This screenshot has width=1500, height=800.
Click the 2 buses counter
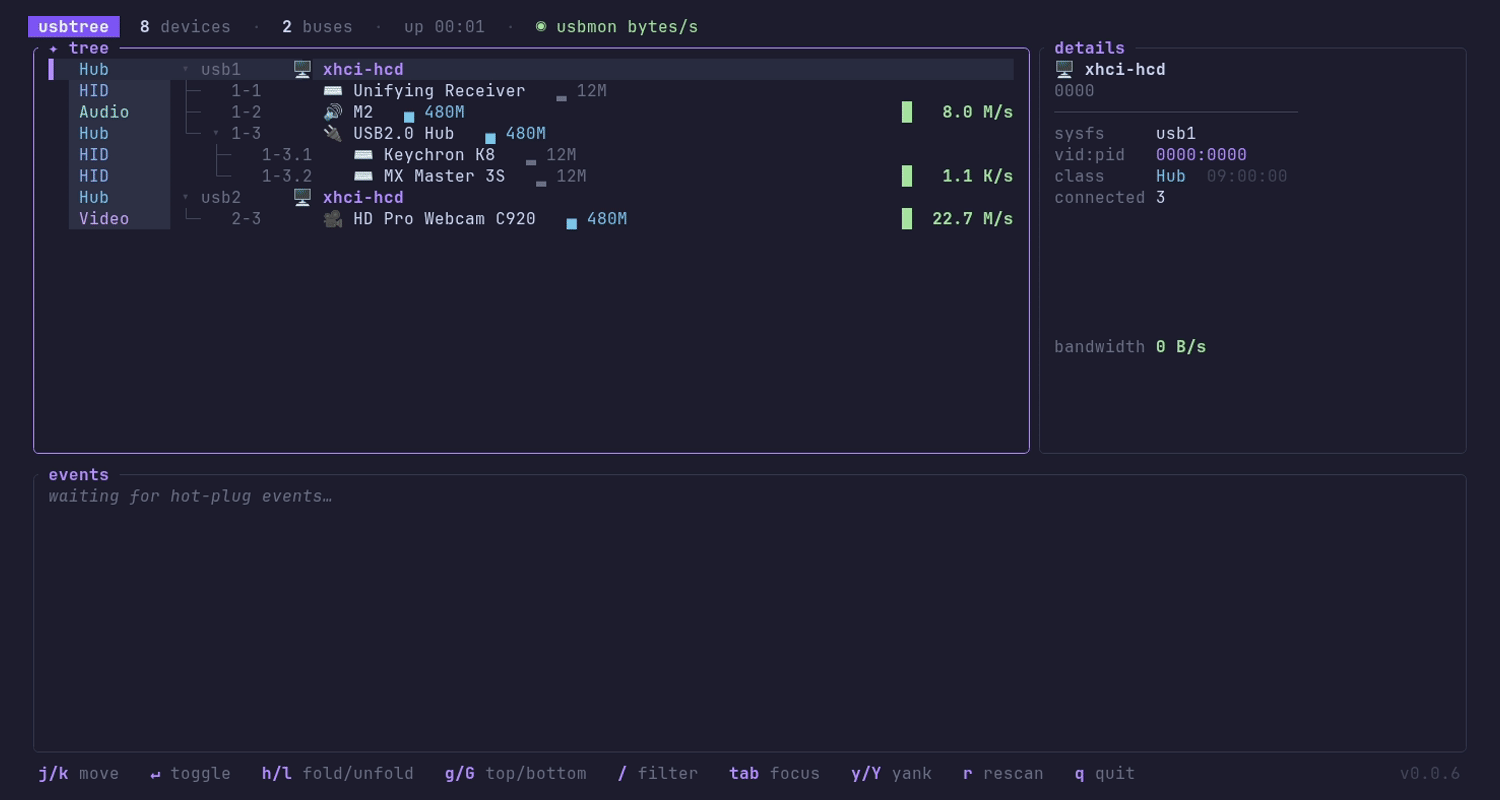click(317, 27)
